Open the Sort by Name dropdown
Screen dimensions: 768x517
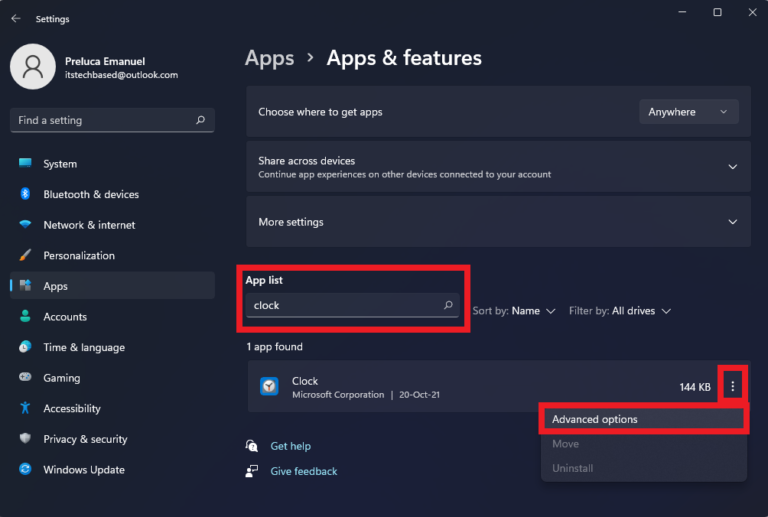tap(514, 311)
